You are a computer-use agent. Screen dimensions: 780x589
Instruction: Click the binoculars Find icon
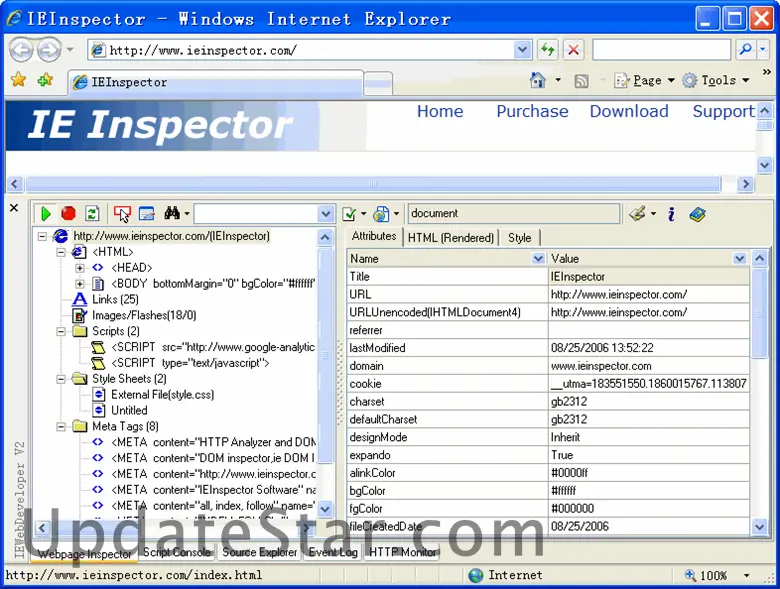pyautogui.click(x=172, y=213)
